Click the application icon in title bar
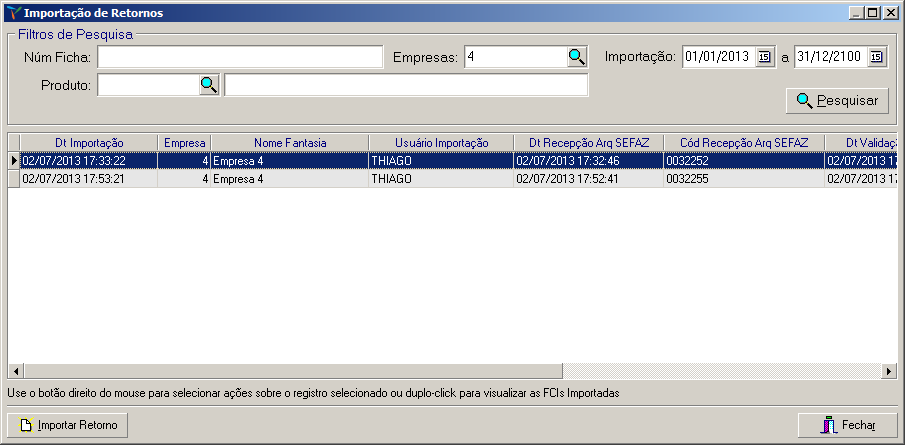The image size is (905, 447). pyautogui.click(x=12, y=13)
